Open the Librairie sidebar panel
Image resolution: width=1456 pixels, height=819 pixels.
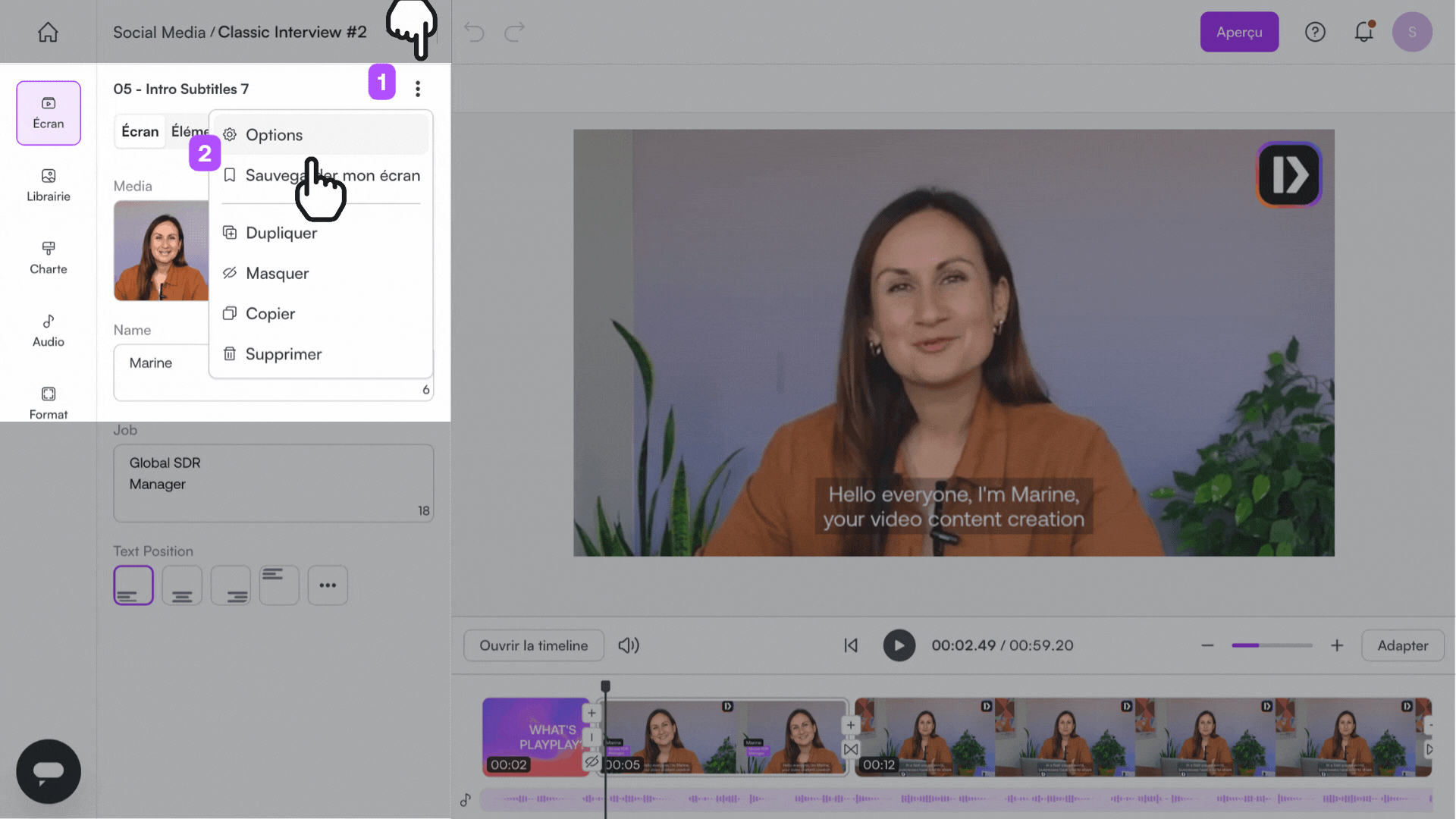click(49, 184)
